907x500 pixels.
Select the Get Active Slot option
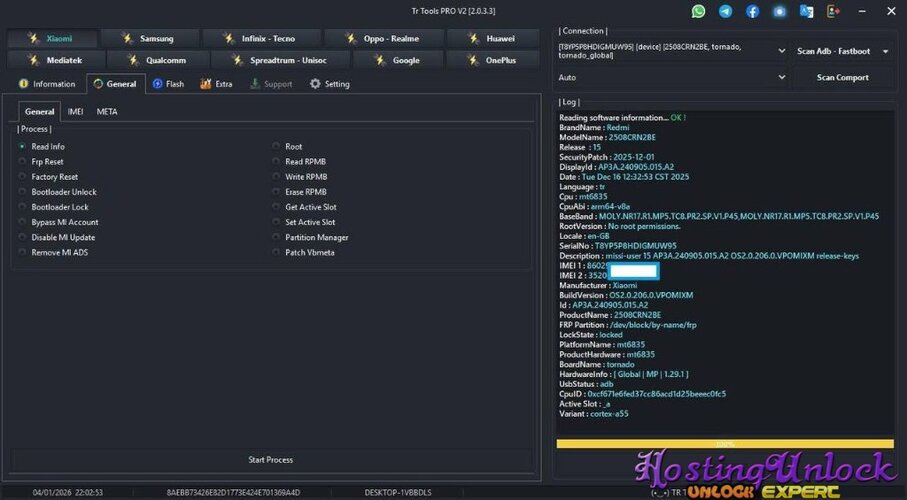pos(305,207)
